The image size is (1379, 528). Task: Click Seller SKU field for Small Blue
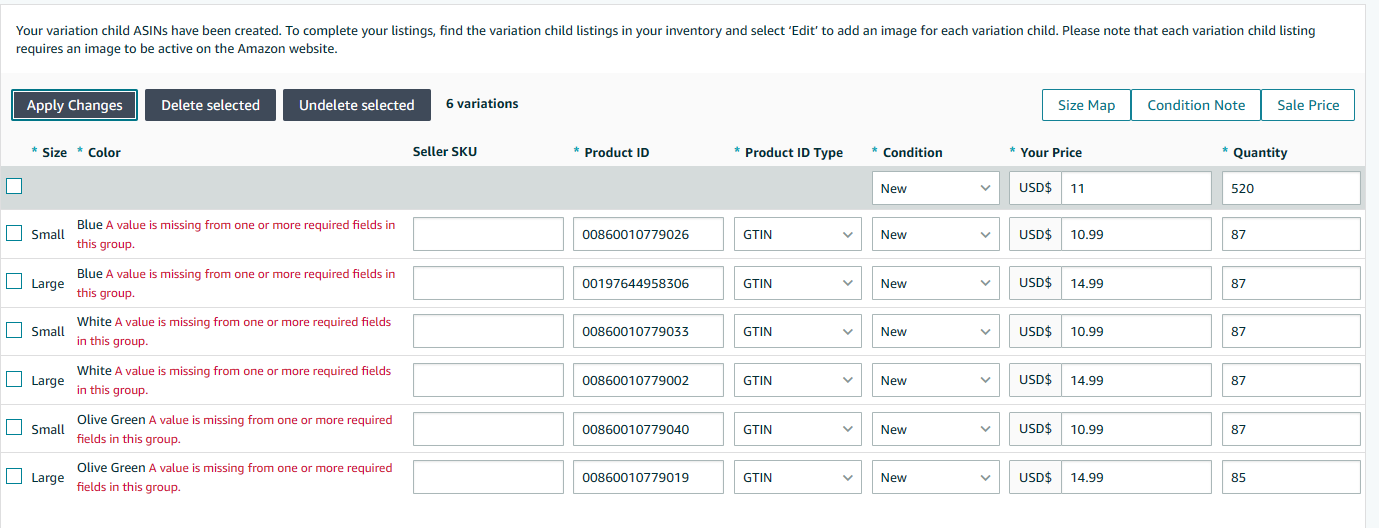(488, 235)
